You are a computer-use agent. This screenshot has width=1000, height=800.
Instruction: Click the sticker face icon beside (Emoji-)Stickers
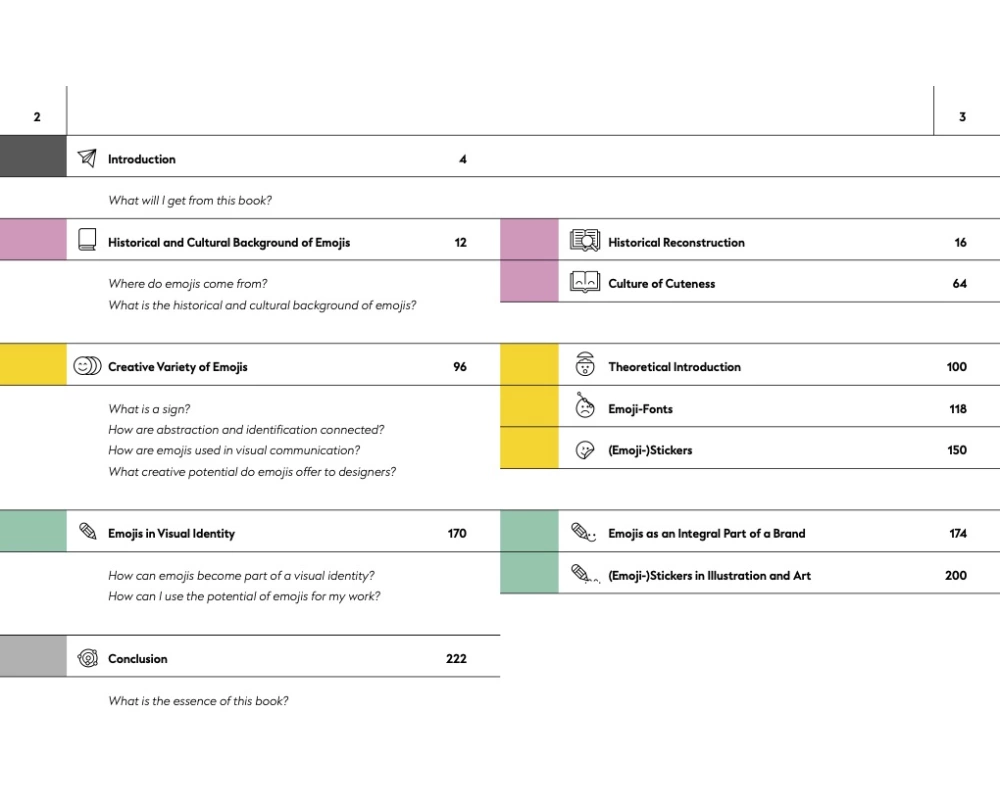tap(585, 450)
